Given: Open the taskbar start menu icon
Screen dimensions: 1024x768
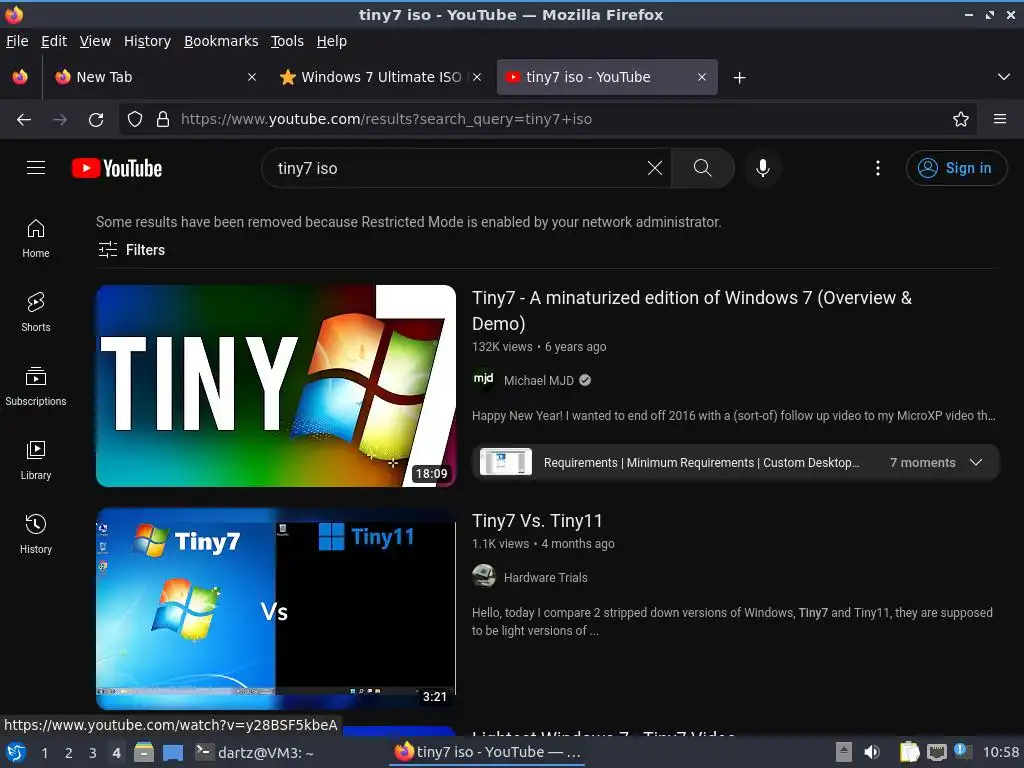Looking at the screenshot, I should pos(16,752).
